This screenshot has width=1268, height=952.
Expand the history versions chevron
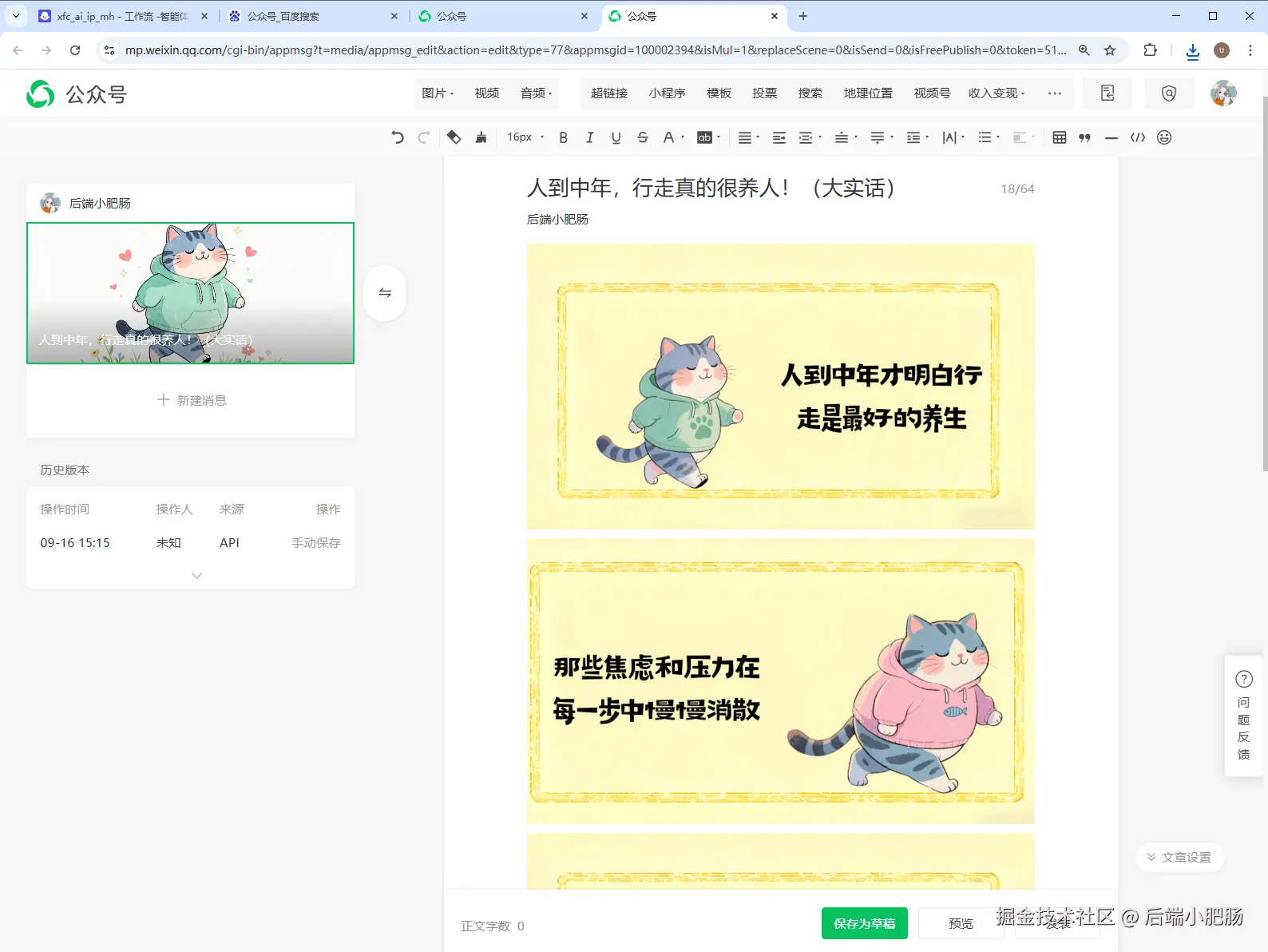pos(197,575)
